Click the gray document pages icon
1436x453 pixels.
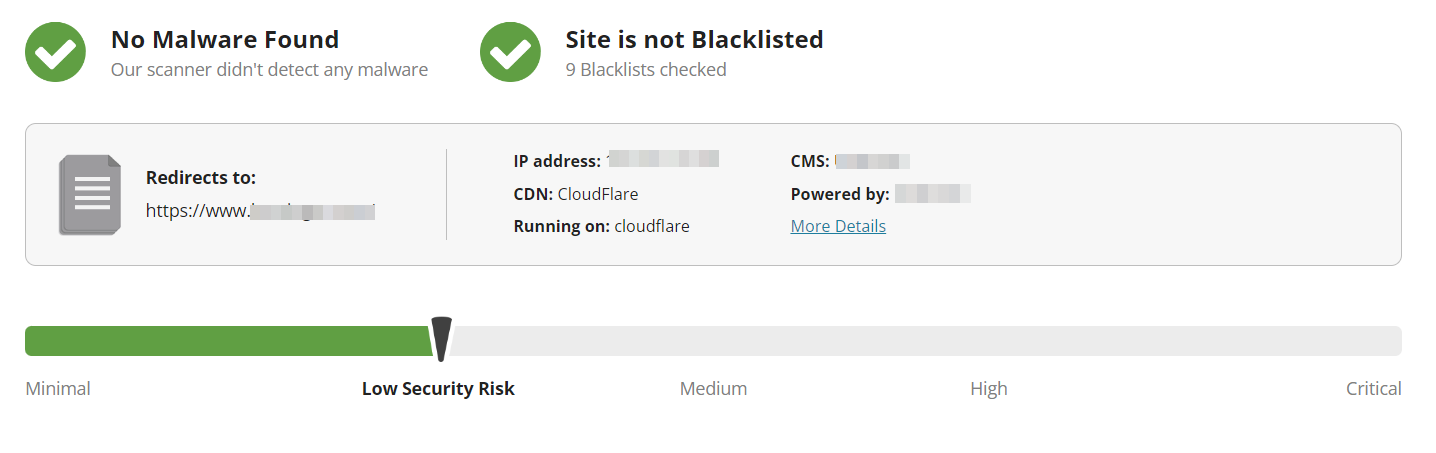[90, 195]
